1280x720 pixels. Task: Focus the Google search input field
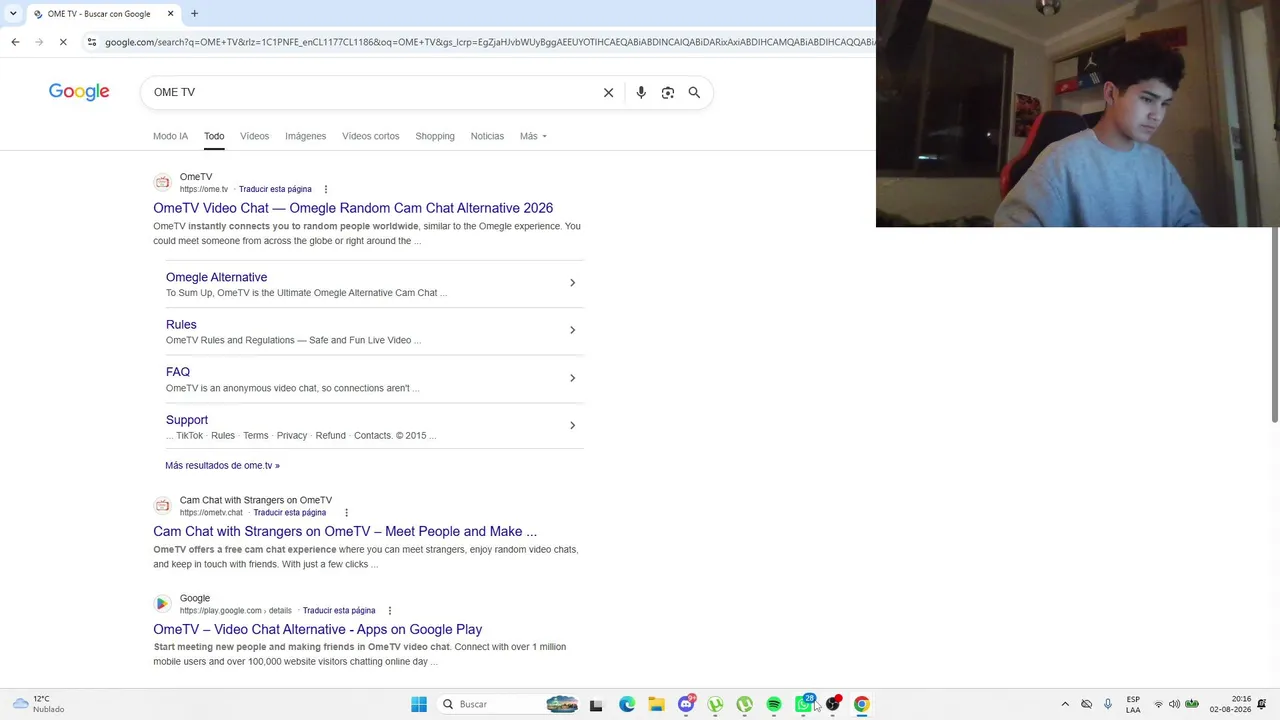point(372,92)
